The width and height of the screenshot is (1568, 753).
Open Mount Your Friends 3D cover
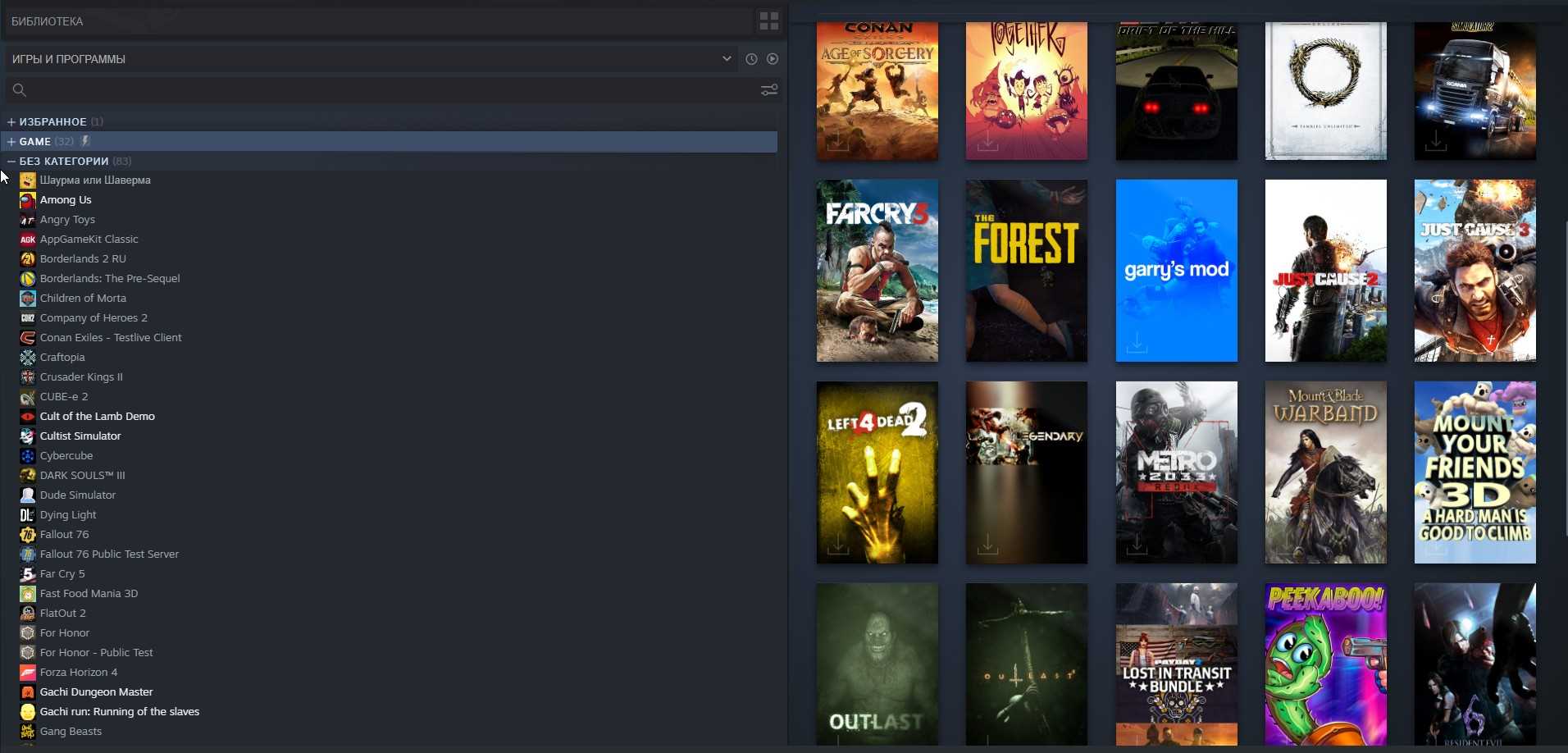[x=1475, y=472]
